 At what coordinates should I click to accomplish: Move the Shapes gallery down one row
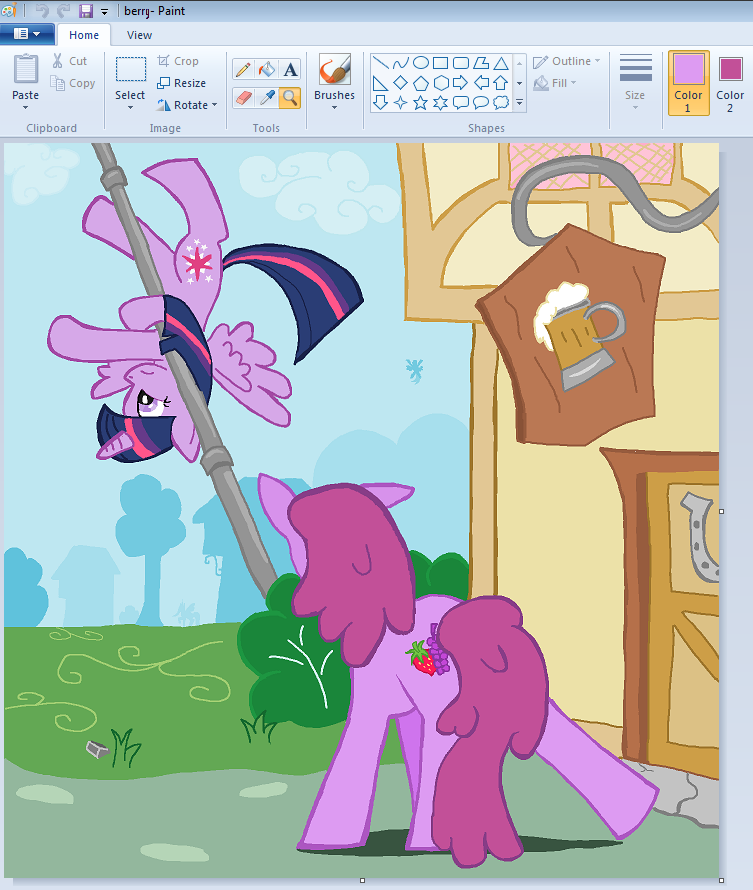tap(519, 83)
